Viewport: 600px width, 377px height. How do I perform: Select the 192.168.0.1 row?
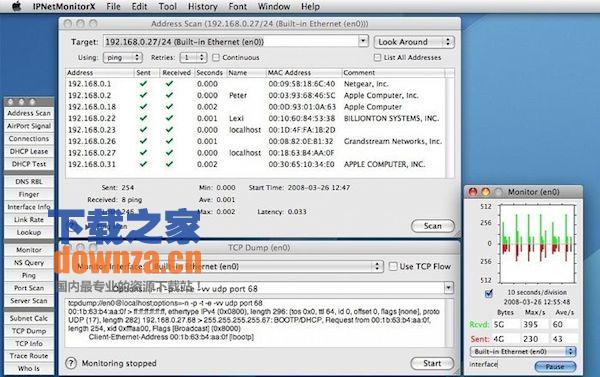tap(255, 84)
